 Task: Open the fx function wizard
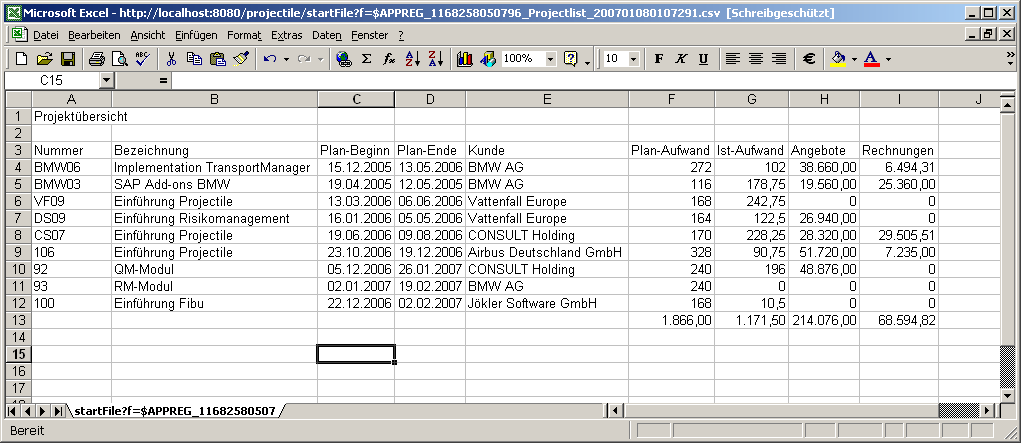point(389,59)
